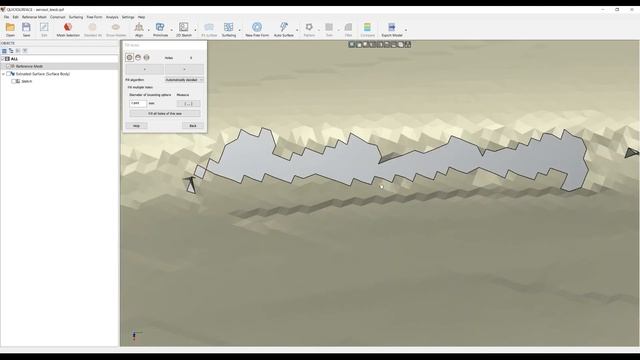Start a 2D Sketch
The width and height of the screenshot is (640, 360).
pyautogui.click(x=184, y=28)
